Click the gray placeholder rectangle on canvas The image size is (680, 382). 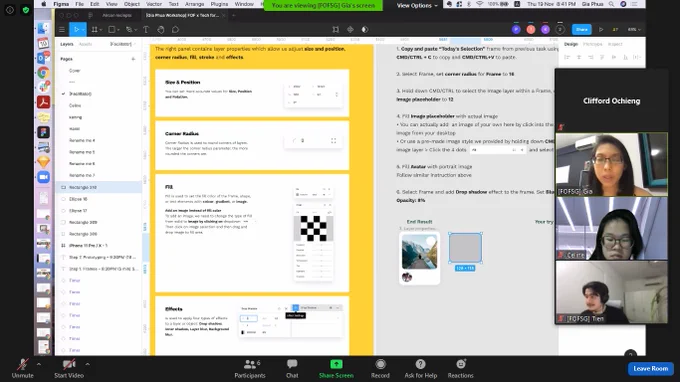pyautogui.click(x=465, y=248)
